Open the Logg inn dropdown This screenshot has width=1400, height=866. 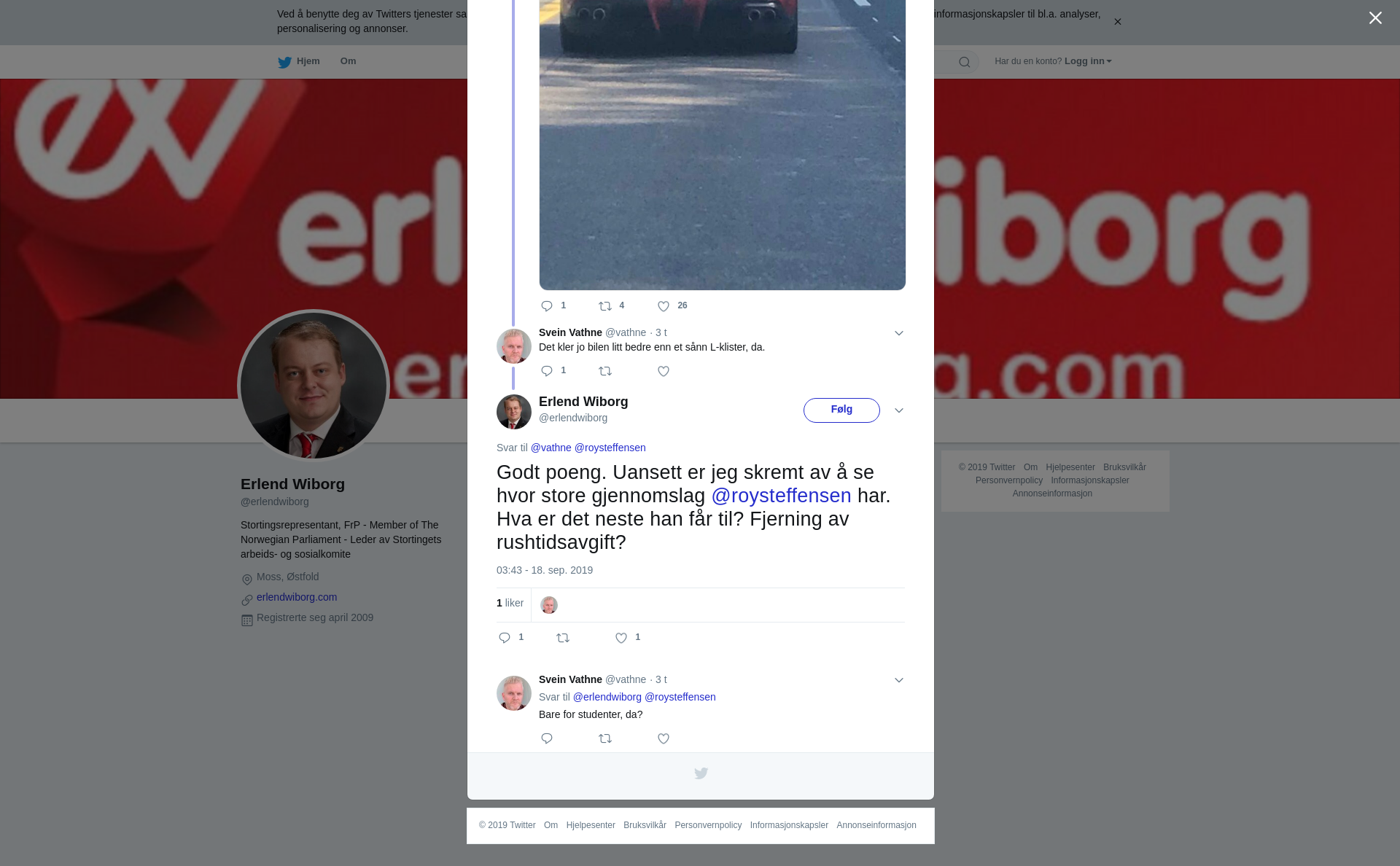coord(1088,61)
